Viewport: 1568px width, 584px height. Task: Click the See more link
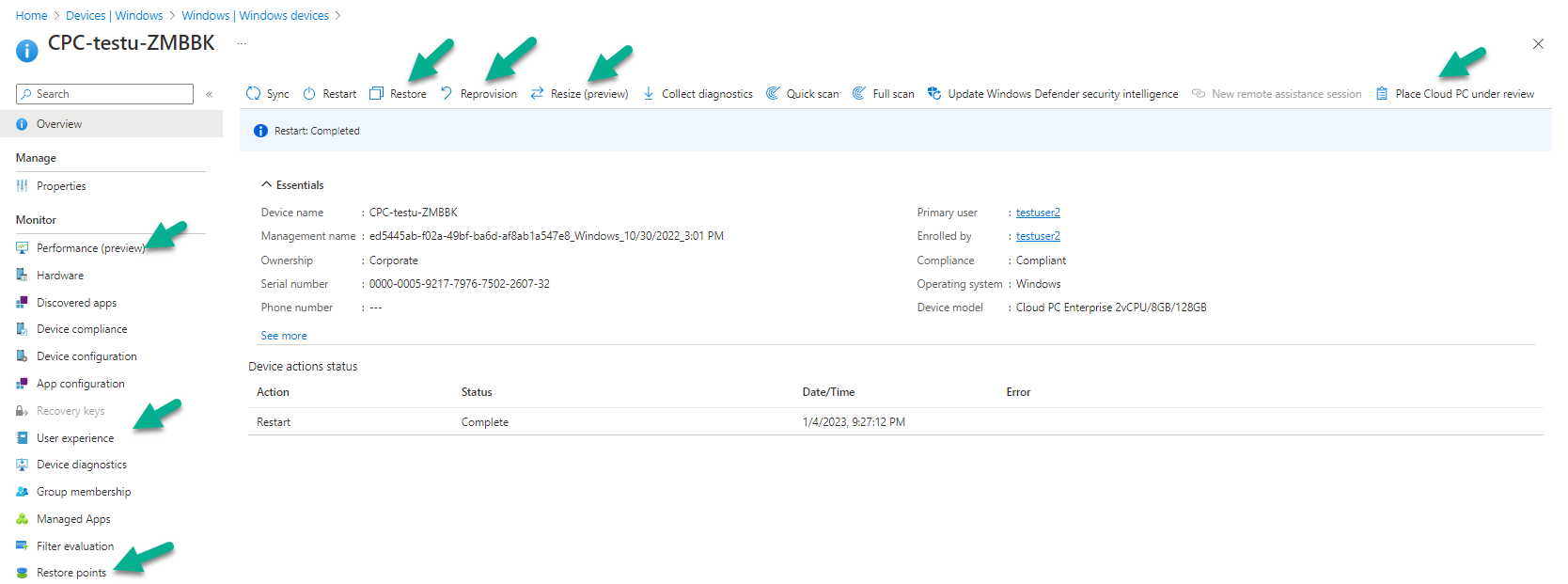coord(284,336)
